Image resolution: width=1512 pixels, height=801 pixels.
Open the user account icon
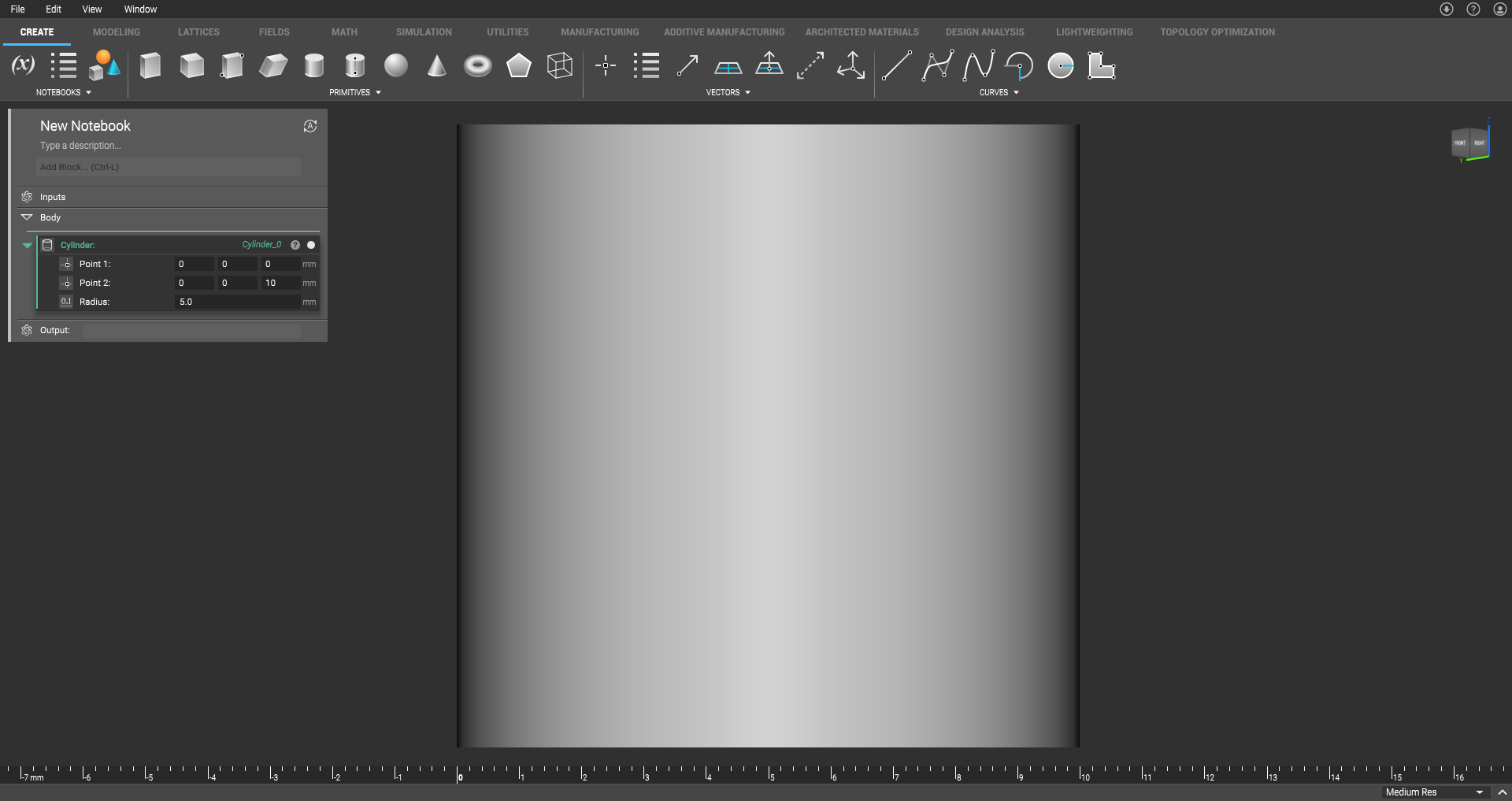tap(1500, 9)
